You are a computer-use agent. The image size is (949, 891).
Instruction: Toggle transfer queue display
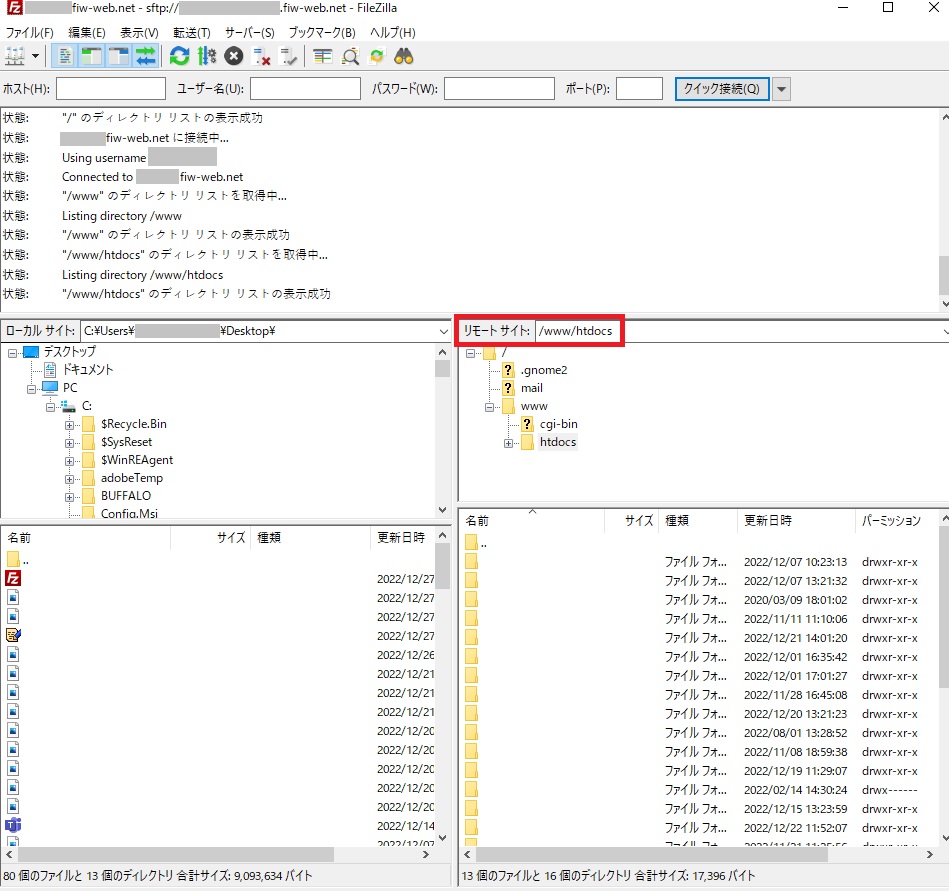(146, 57)
